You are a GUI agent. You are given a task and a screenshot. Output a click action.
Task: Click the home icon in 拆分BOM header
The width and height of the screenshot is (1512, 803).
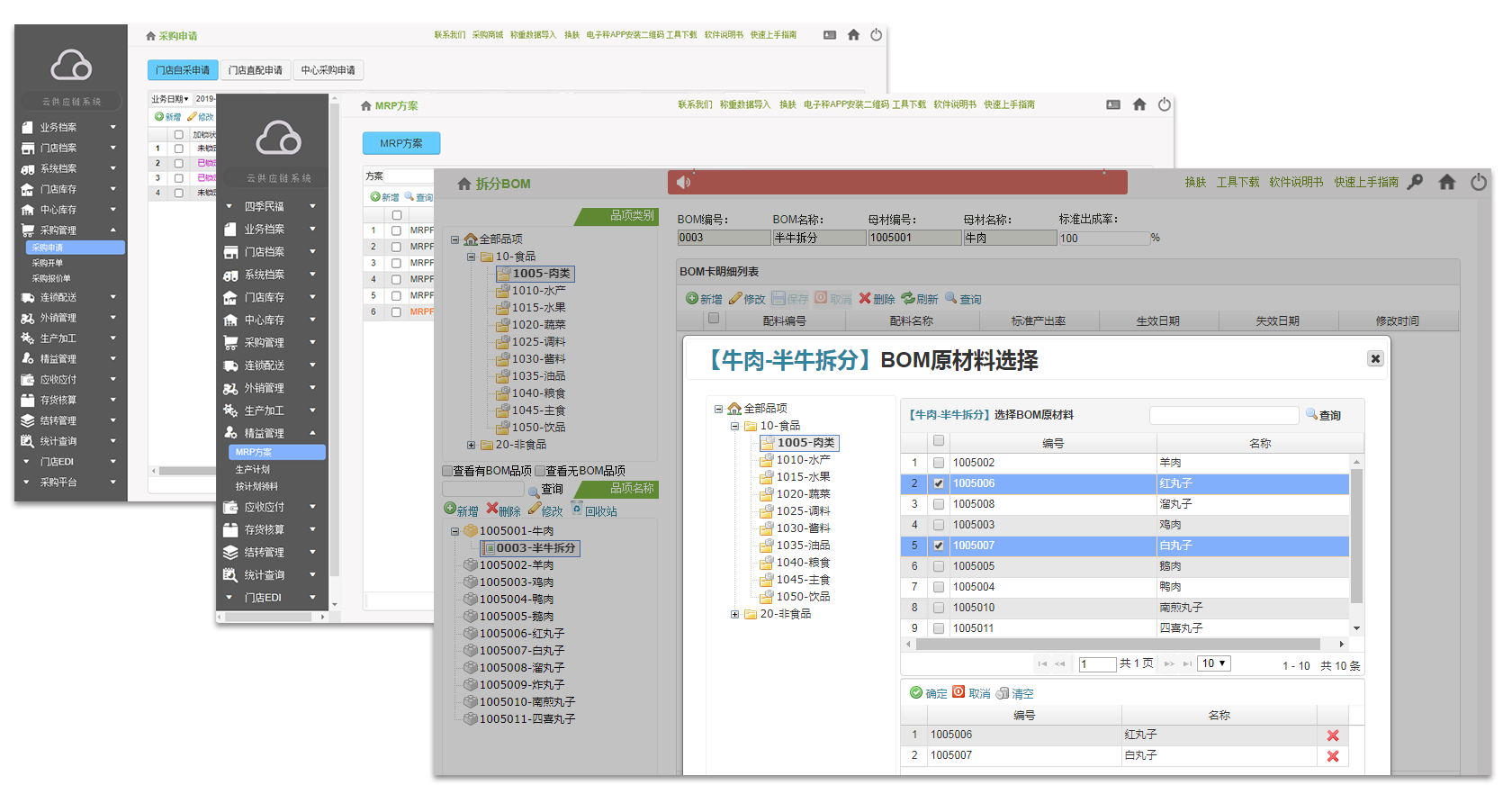pyautogui.click(x=1446, y=183)
